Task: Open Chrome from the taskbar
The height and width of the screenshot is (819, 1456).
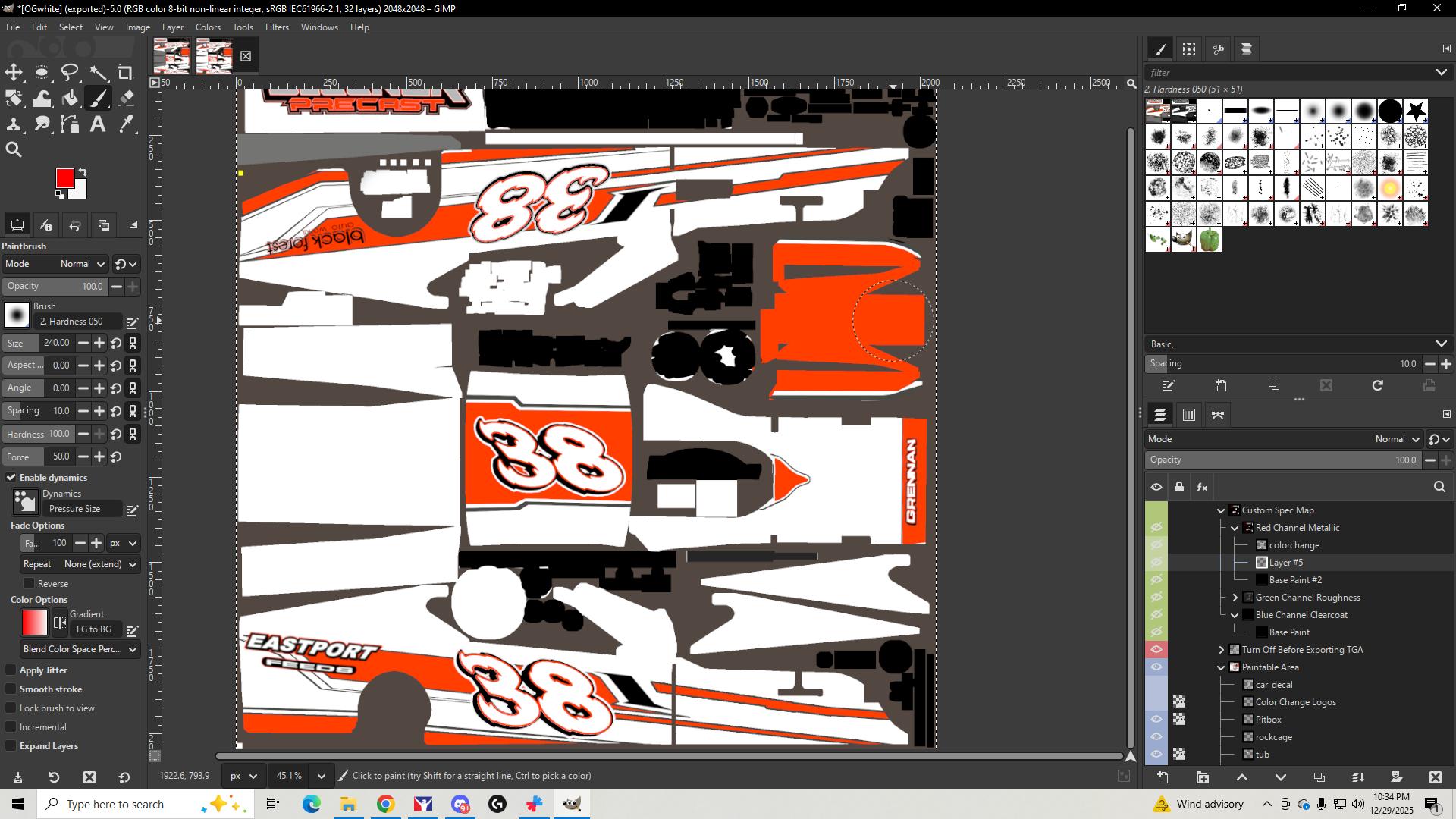Action: (x=386, y=804)
